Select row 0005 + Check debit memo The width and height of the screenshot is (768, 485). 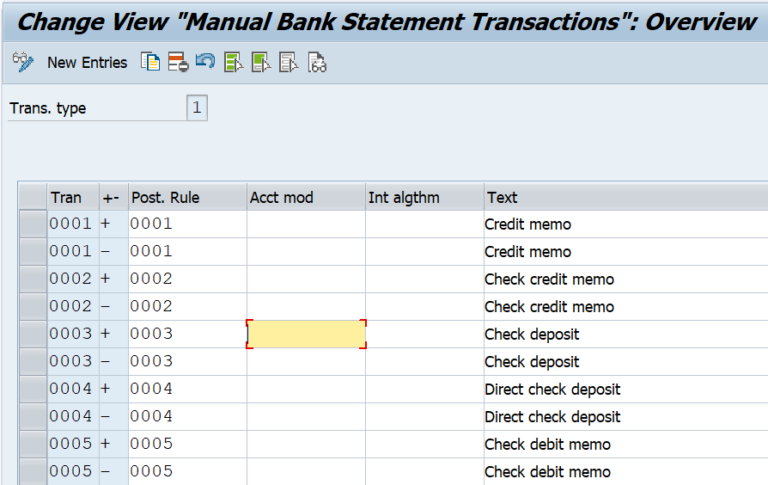click(x=33, y=444)
